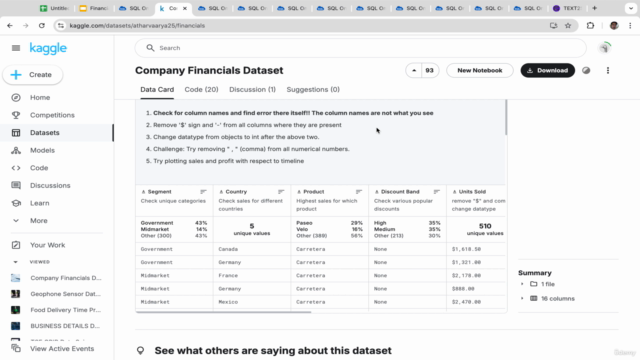640x360 pixels.
Task: Expand the More sidebar section
Action: tap(38, 220)
